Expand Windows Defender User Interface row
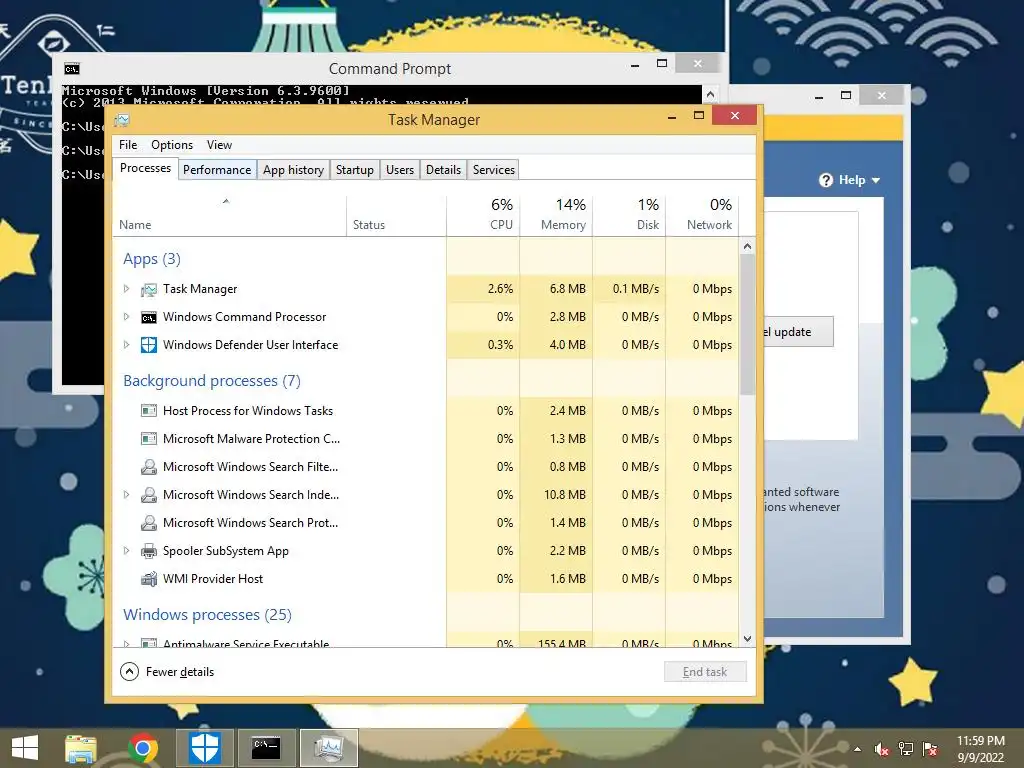This screenshot has height=768, width=1024. tap(127, 345)
